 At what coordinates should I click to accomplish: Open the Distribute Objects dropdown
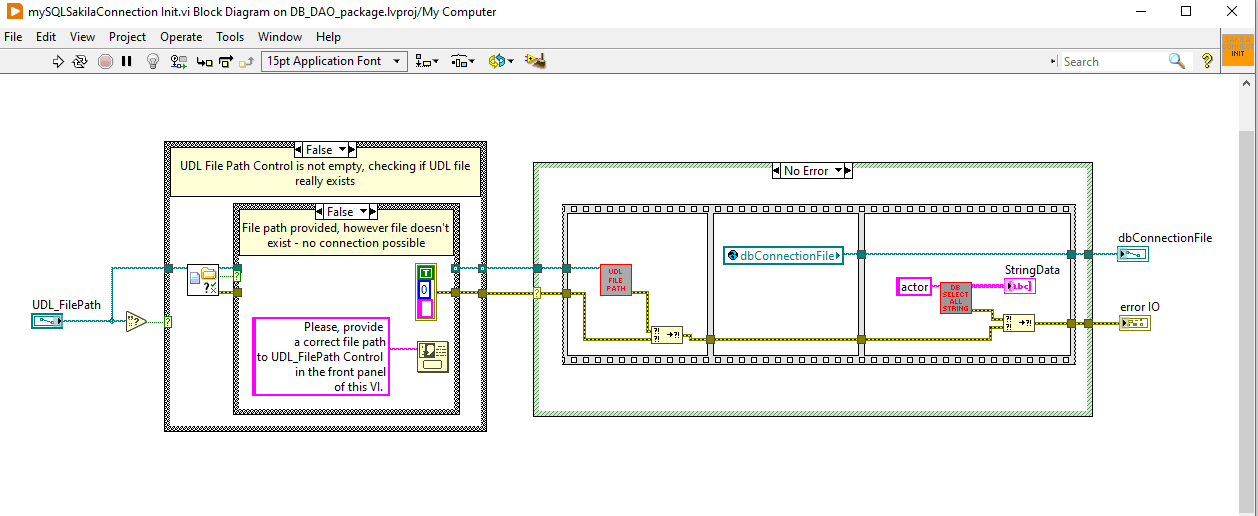pos(463,61)
